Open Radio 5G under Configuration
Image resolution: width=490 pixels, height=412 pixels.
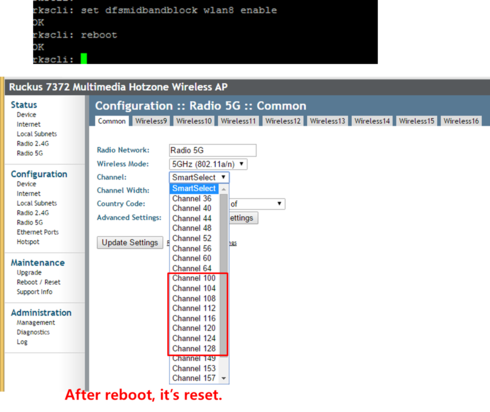pos(30,222)
